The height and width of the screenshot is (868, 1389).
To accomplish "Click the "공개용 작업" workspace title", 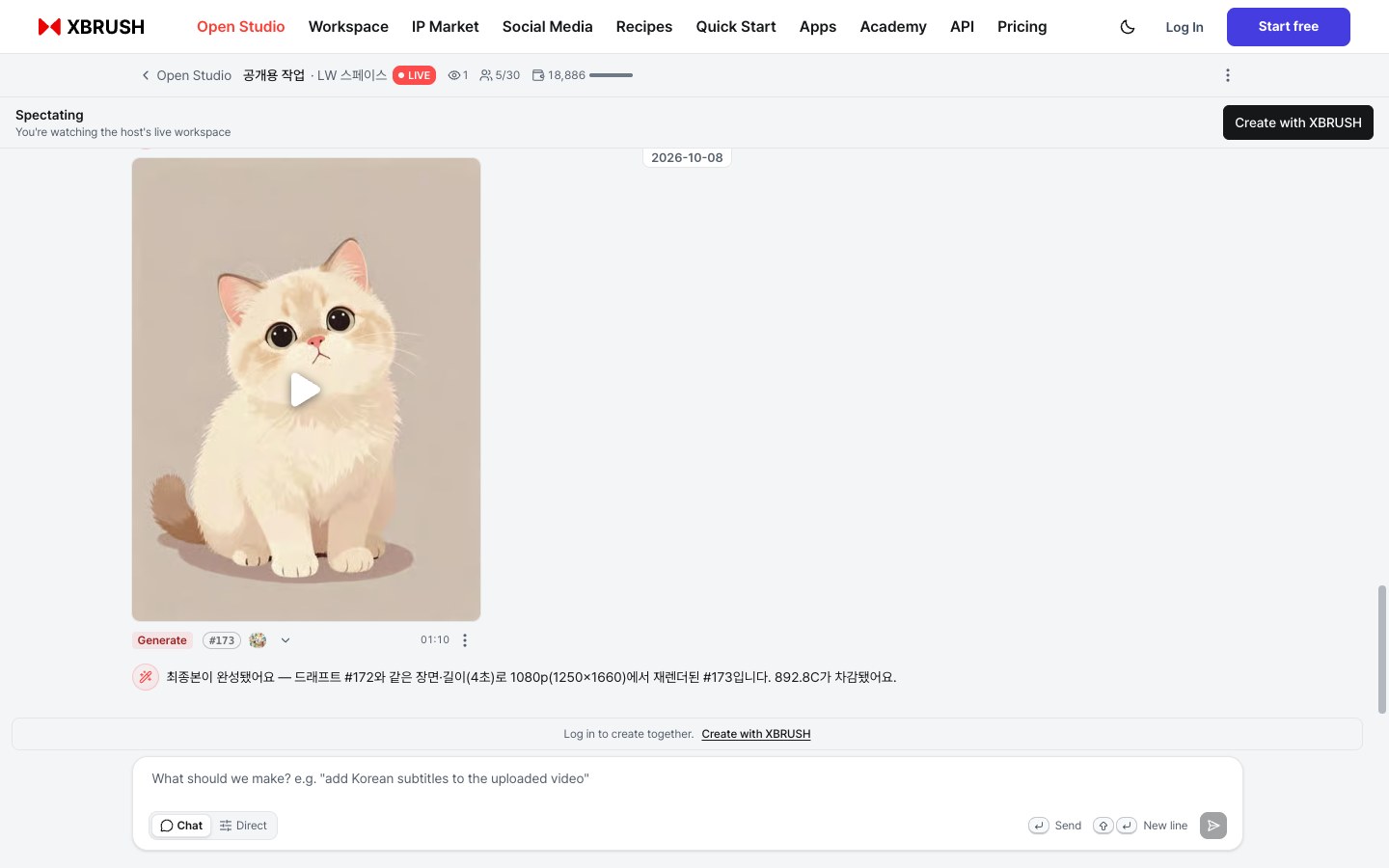I will [274, 75].
